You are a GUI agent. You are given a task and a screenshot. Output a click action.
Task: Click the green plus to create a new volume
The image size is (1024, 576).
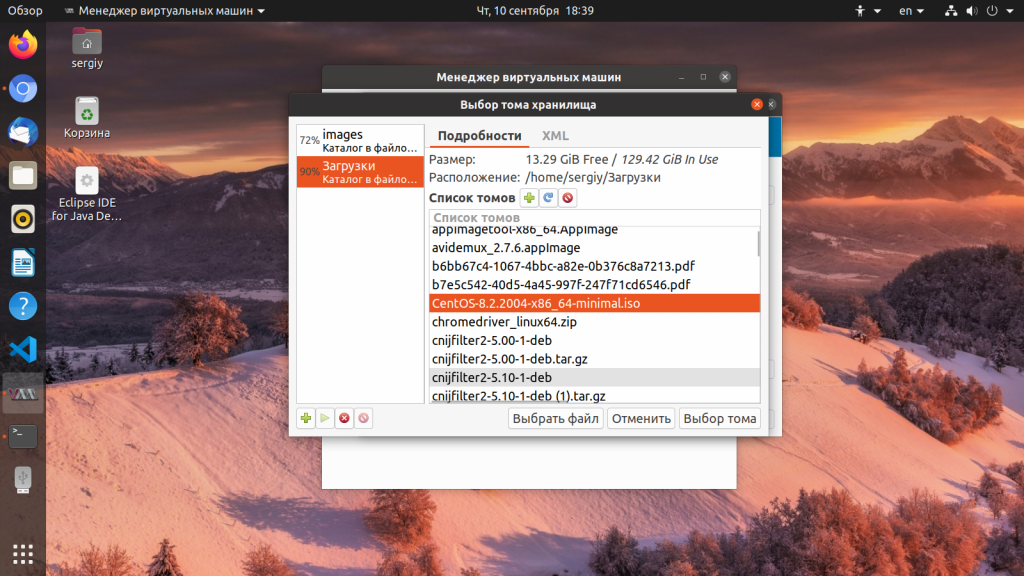point(529,198)
